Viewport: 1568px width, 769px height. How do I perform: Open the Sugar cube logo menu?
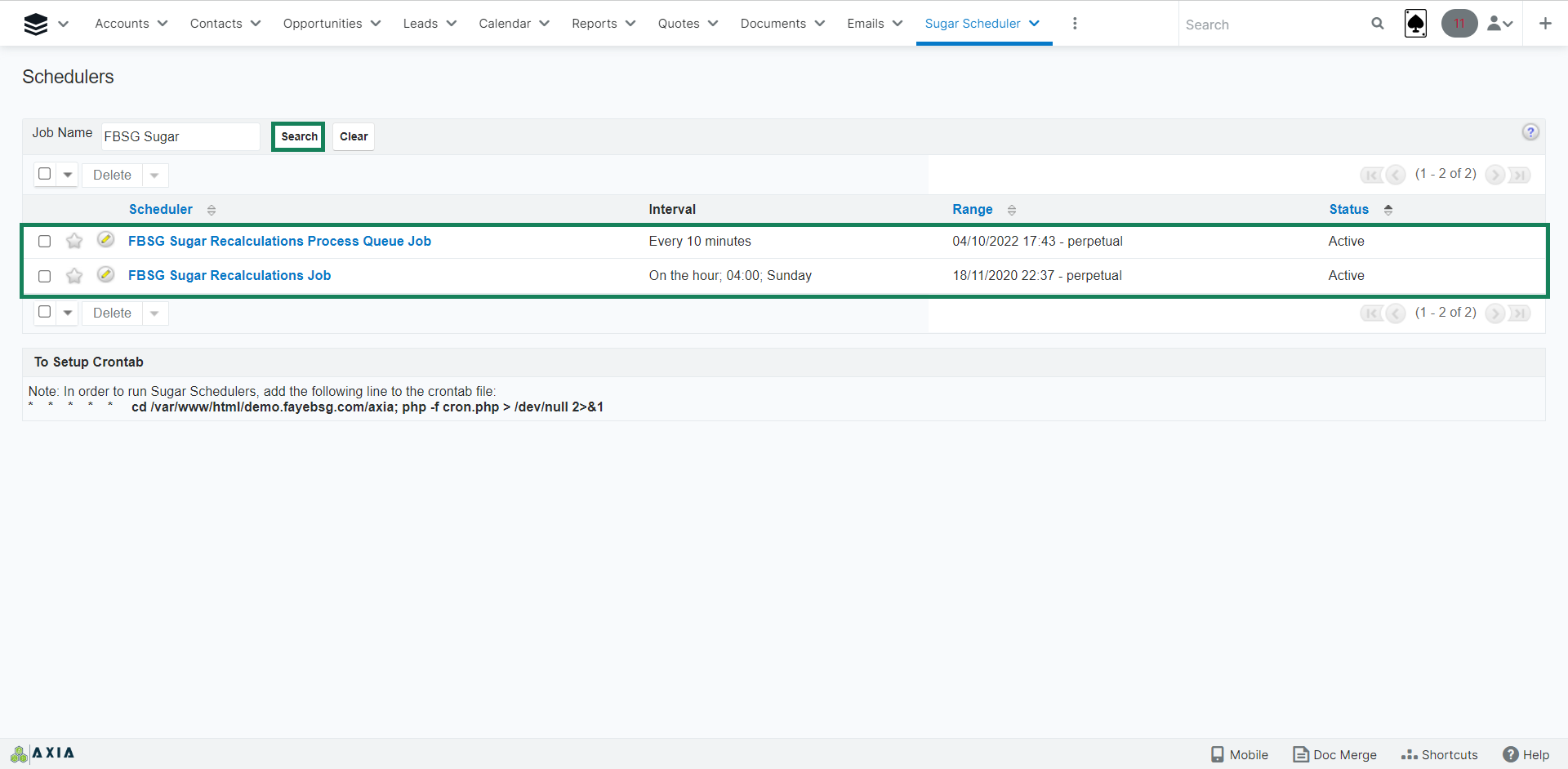tap(36, 24)
